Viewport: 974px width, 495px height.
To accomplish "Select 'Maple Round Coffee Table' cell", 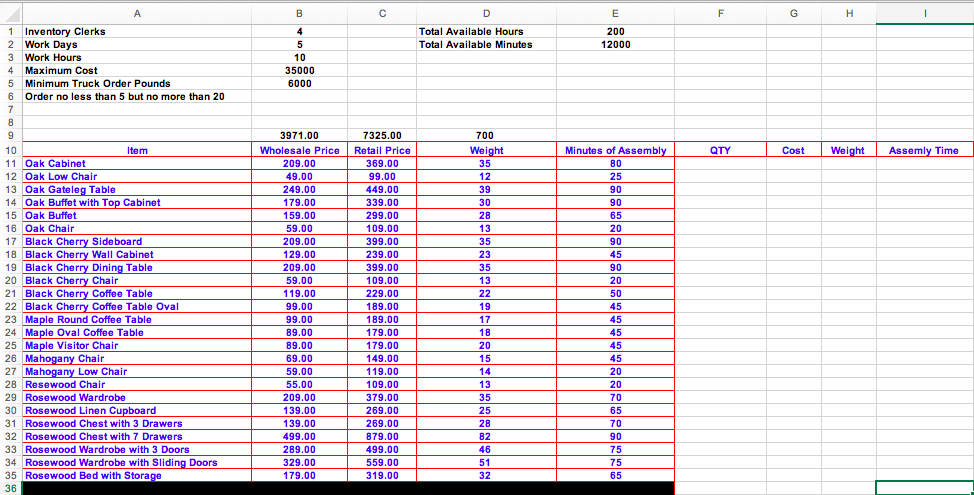I will (x=137, y=320).
